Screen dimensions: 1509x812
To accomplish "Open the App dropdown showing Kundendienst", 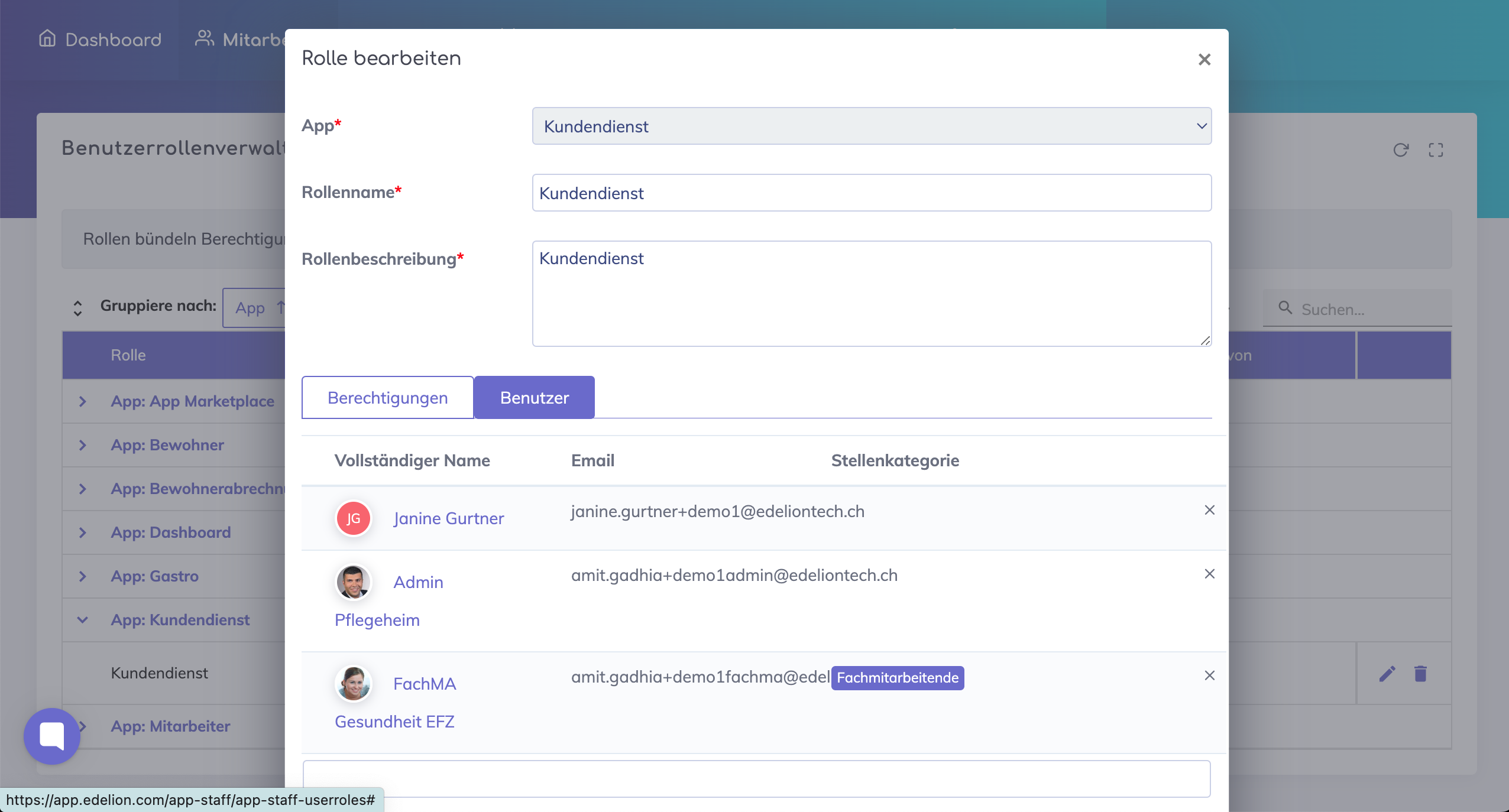I will (x=872, y=126).
